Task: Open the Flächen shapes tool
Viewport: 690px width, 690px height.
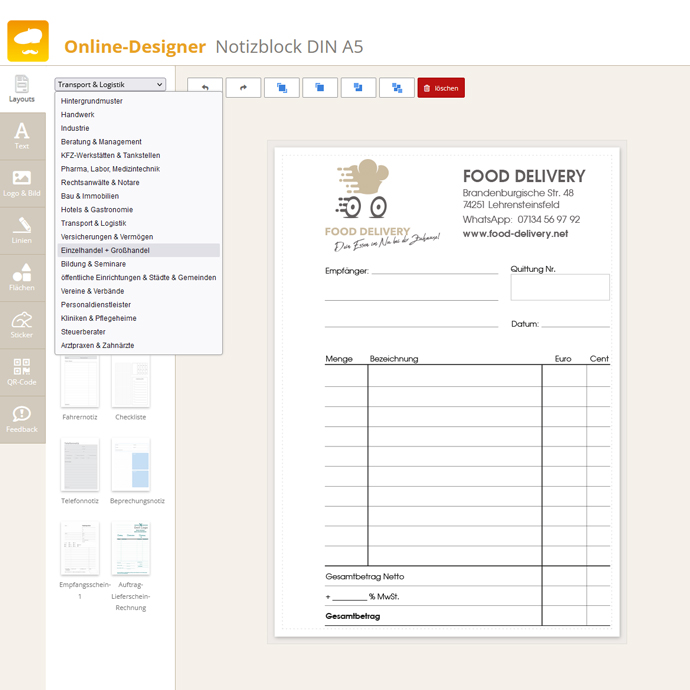Action: (22, 277)
